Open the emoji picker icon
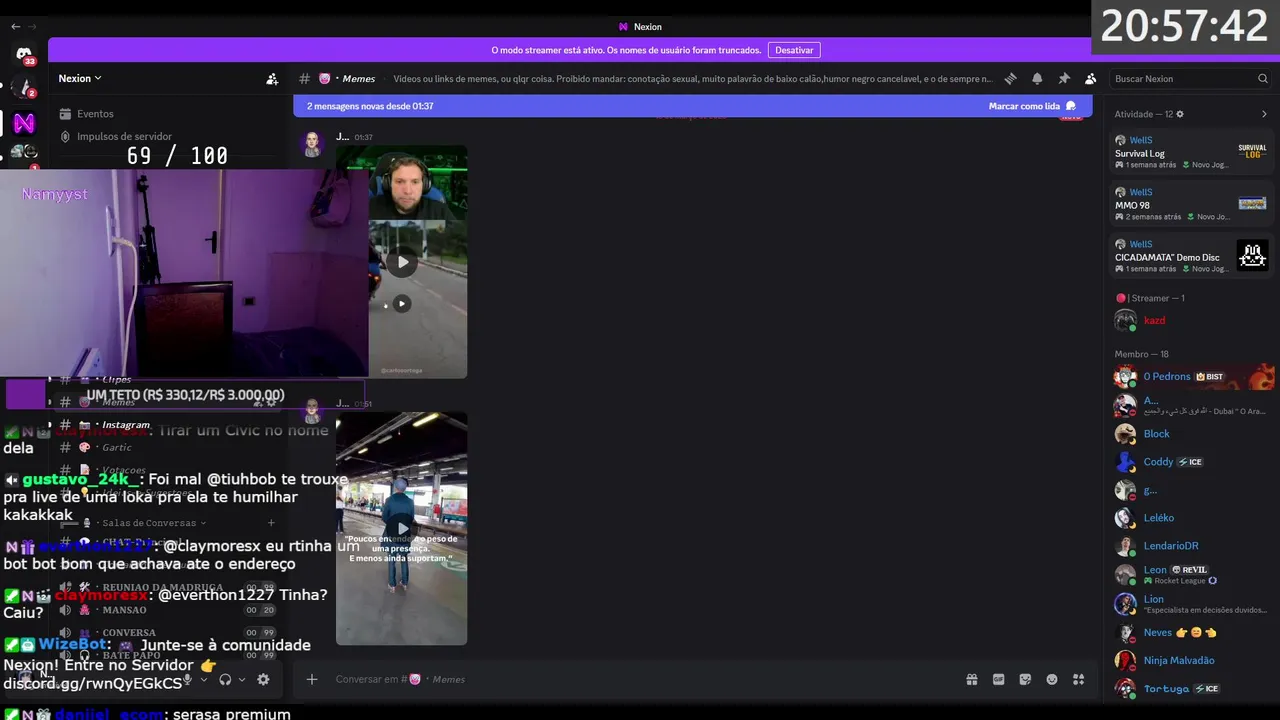 [x=1052, y=680]
